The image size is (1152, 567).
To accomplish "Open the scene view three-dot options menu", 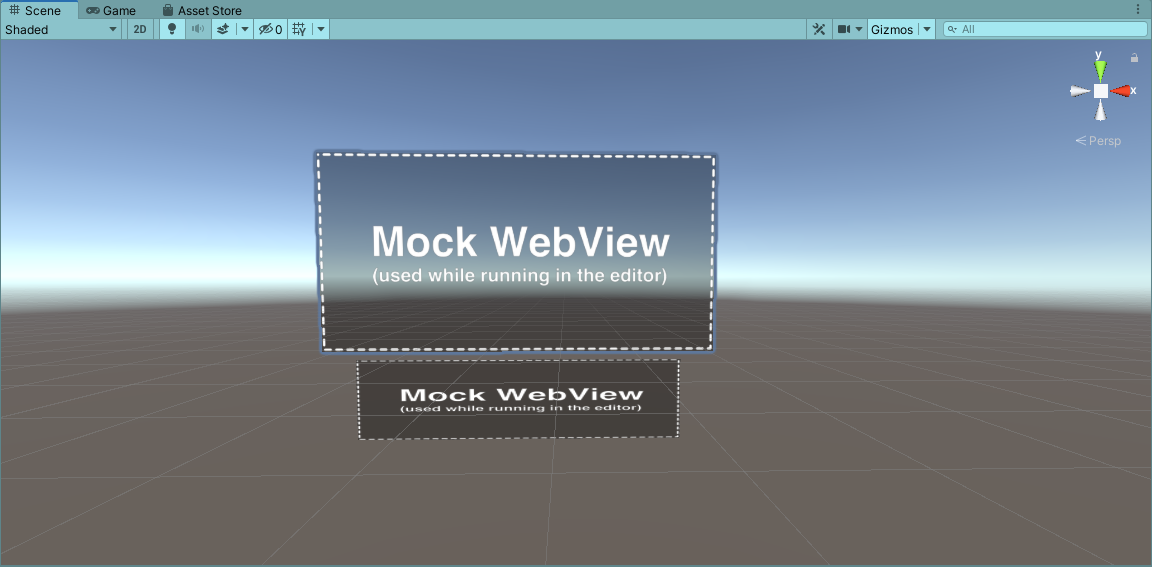I will (1139, 9).
